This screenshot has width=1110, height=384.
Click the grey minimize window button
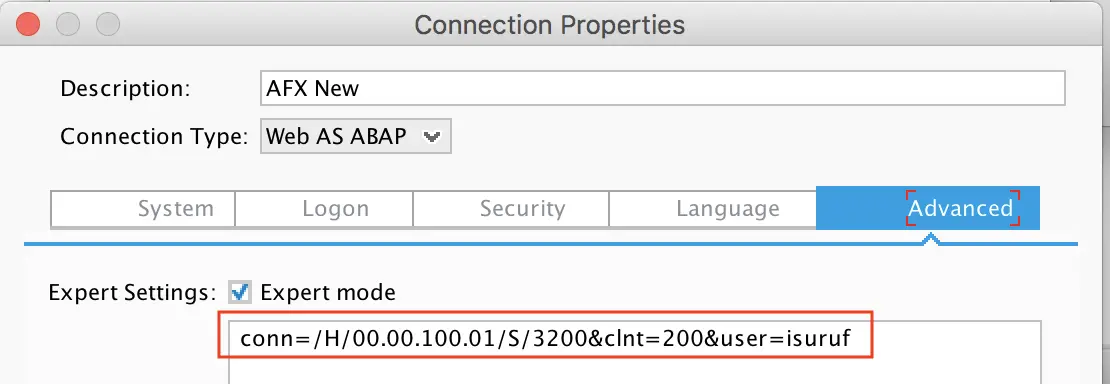[68, 25]
